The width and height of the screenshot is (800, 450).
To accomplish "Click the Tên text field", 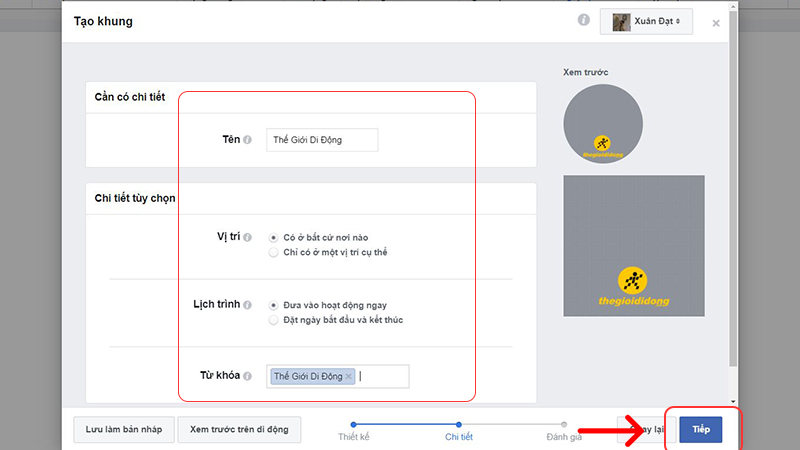I will coord(322,140).
